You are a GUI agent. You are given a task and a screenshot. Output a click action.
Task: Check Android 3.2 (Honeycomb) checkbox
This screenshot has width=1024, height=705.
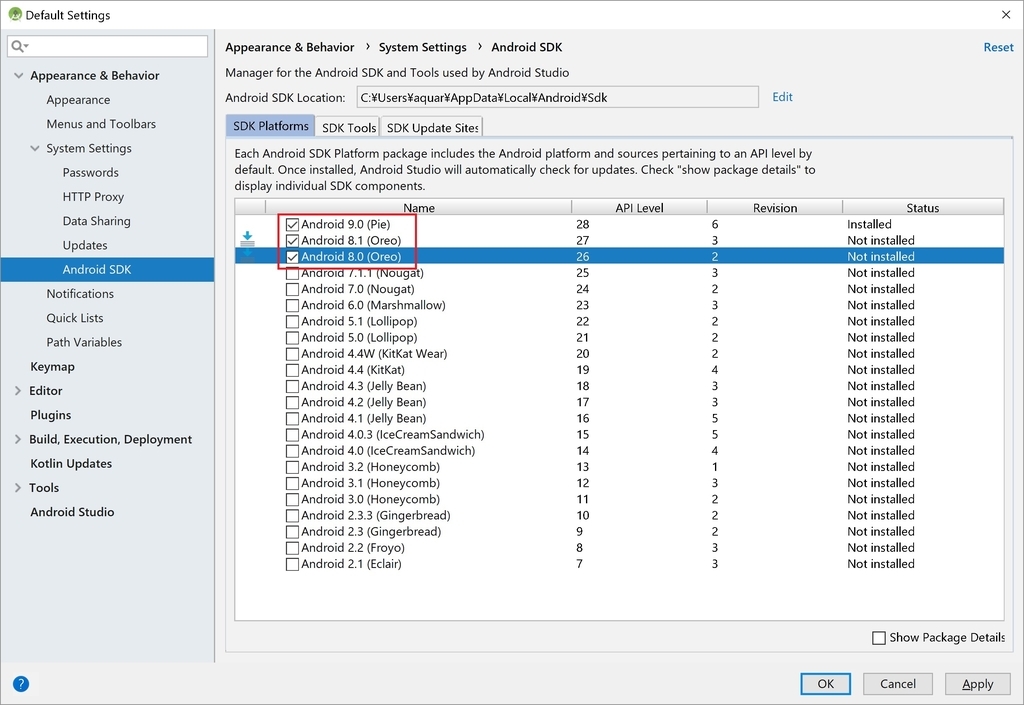(x=292, y=467)
